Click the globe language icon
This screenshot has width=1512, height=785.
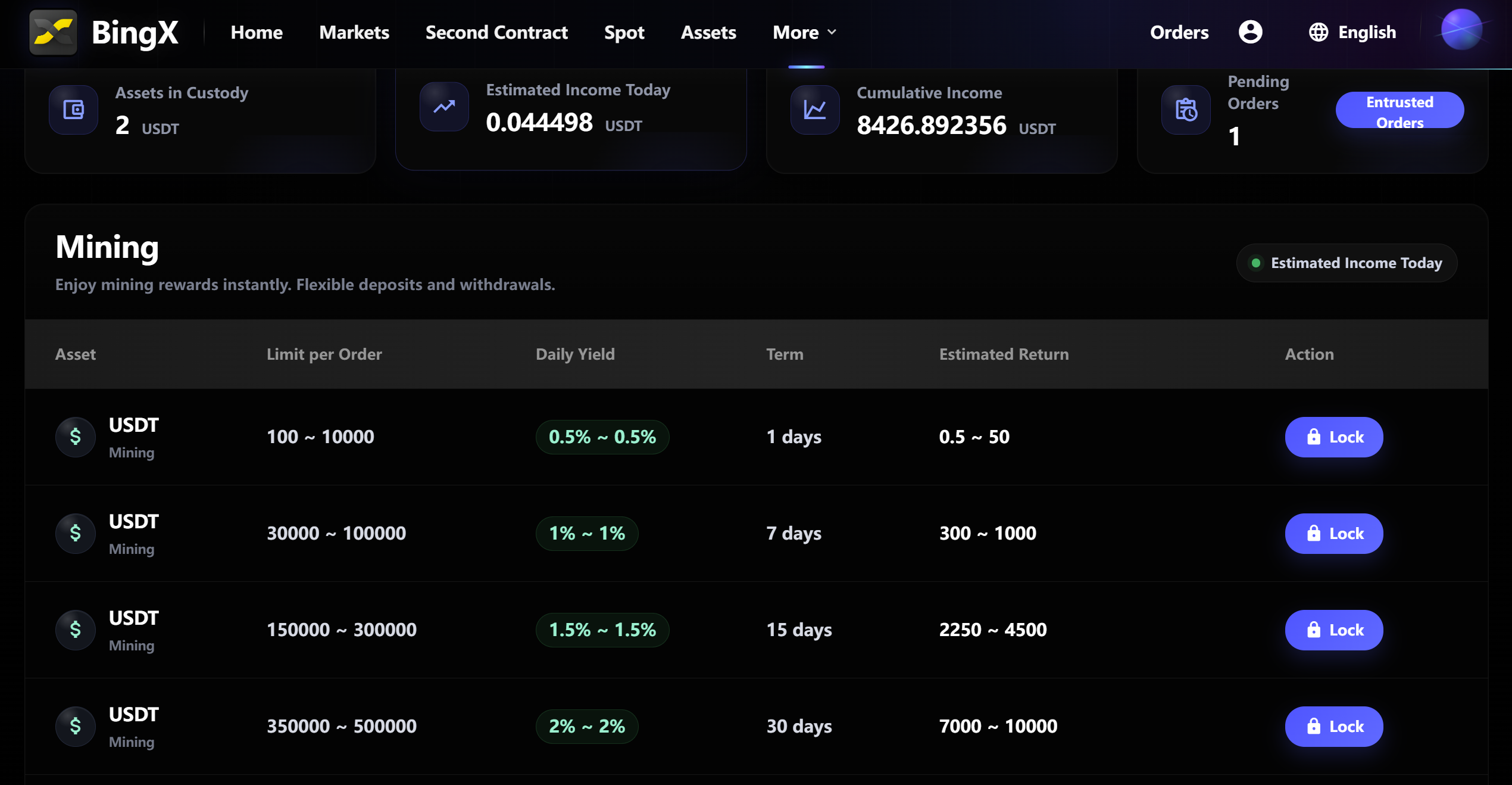[1318, 32]
